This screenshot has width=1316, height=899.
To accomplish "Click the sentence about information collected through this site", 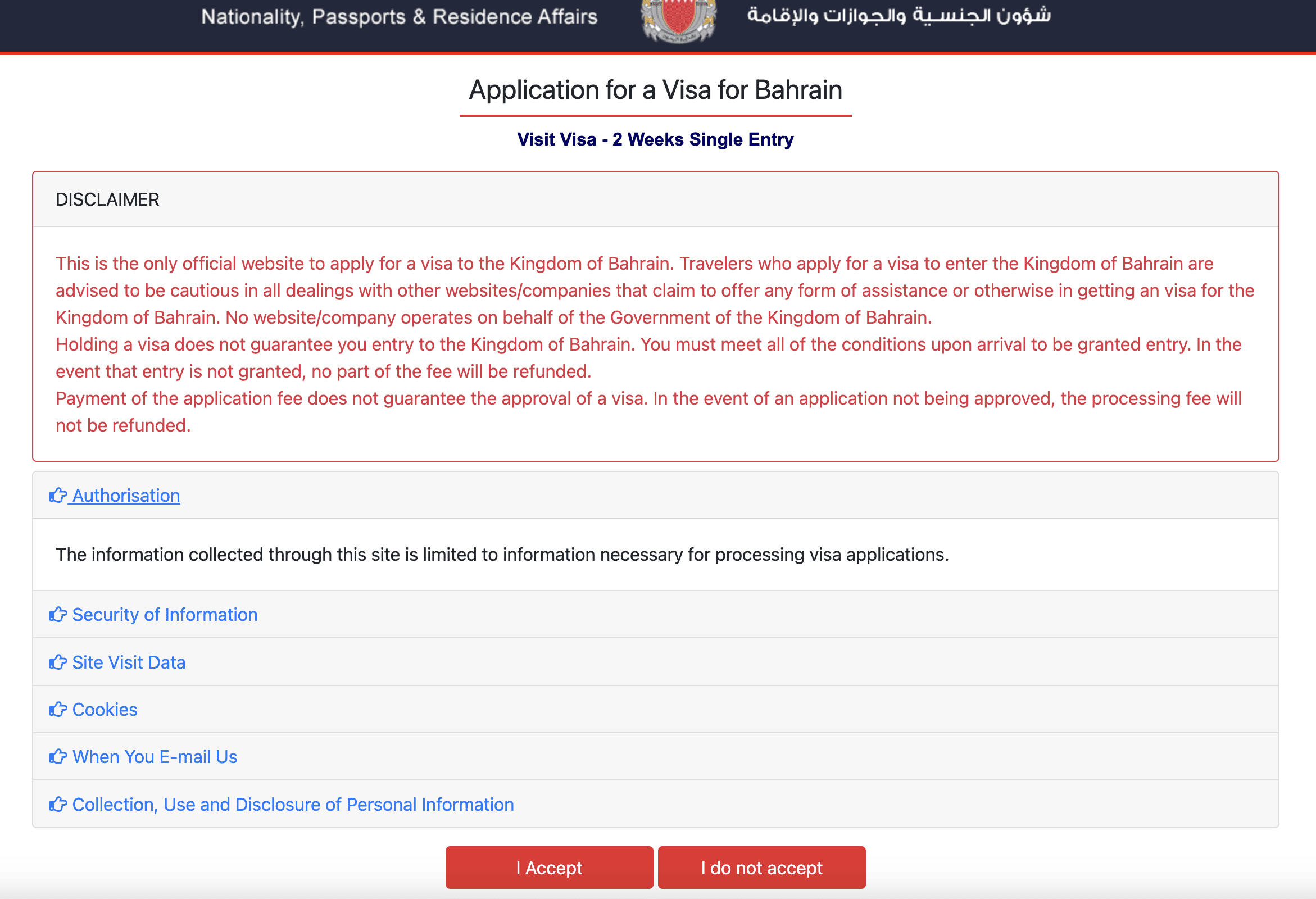I will (502, 554).
